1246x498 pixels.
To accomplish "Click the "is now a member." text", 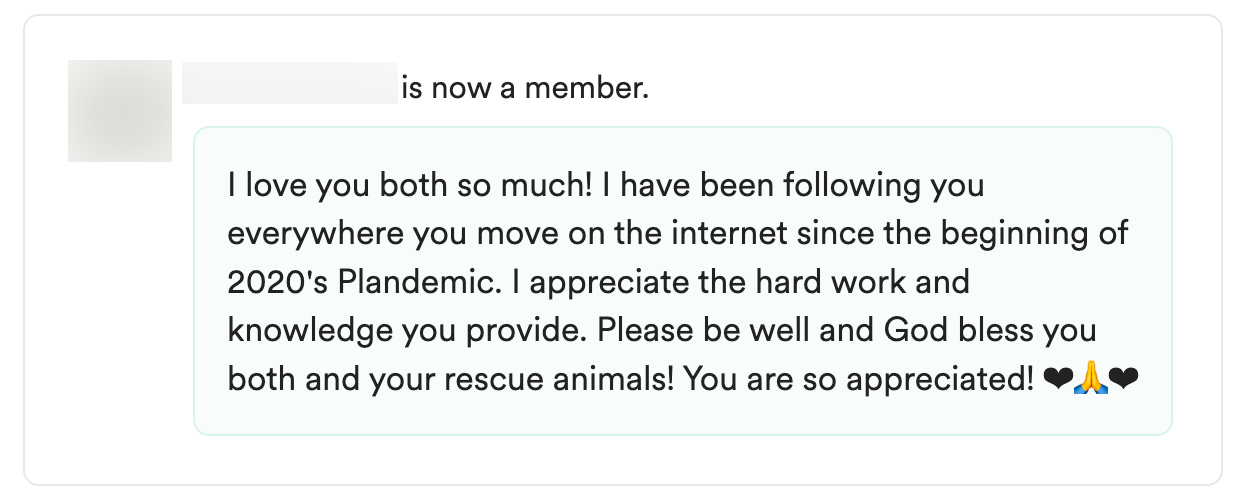I will 525,89.
